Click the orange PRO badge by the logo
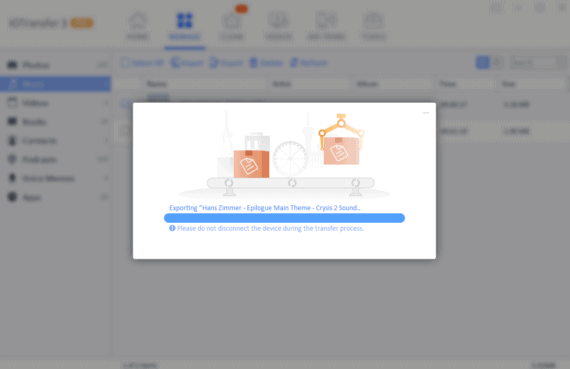The height and width of the screenshot is (369, 570). (81, 23)
